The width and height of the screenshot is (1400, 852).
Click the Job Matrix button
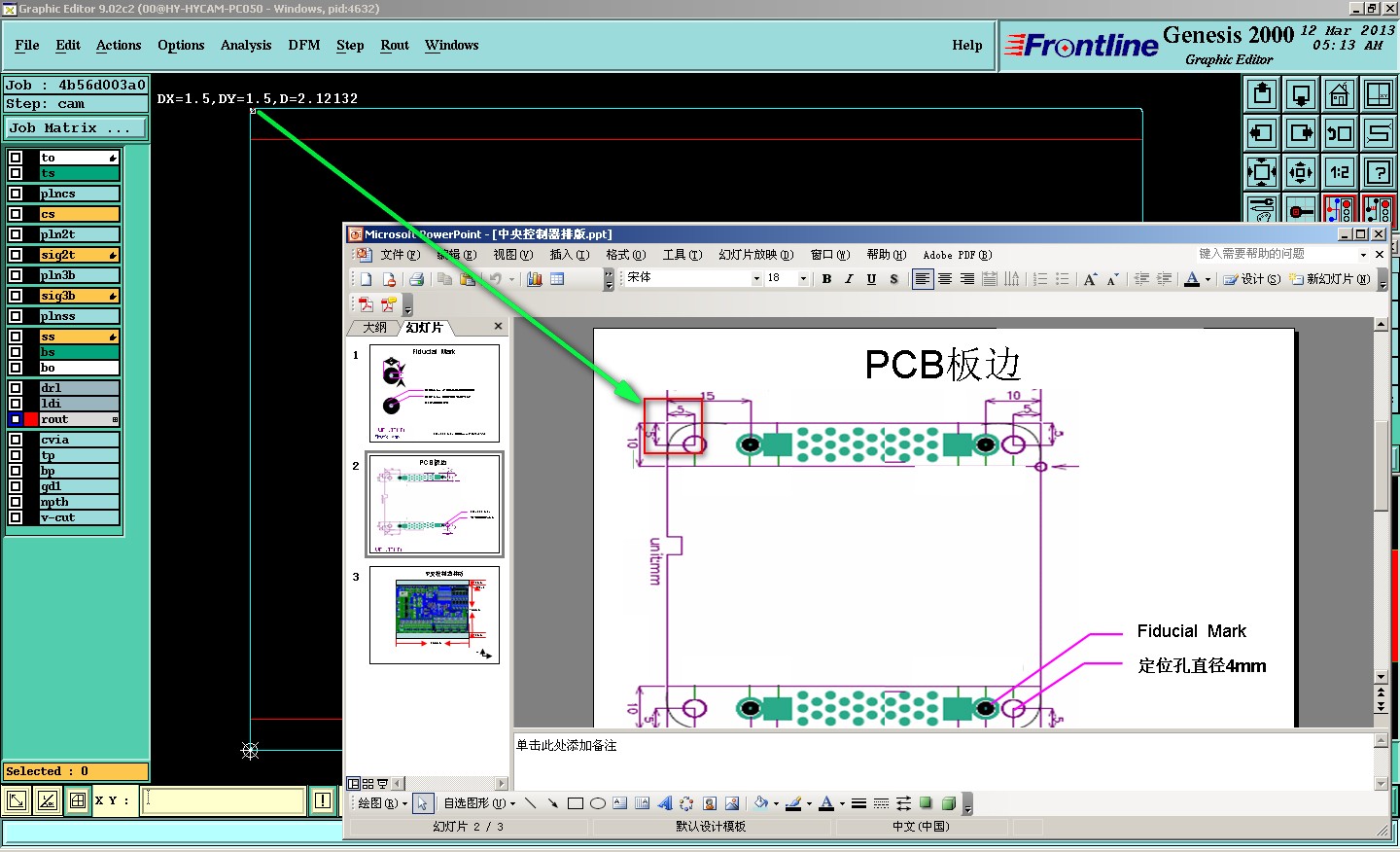click(76, 127)
